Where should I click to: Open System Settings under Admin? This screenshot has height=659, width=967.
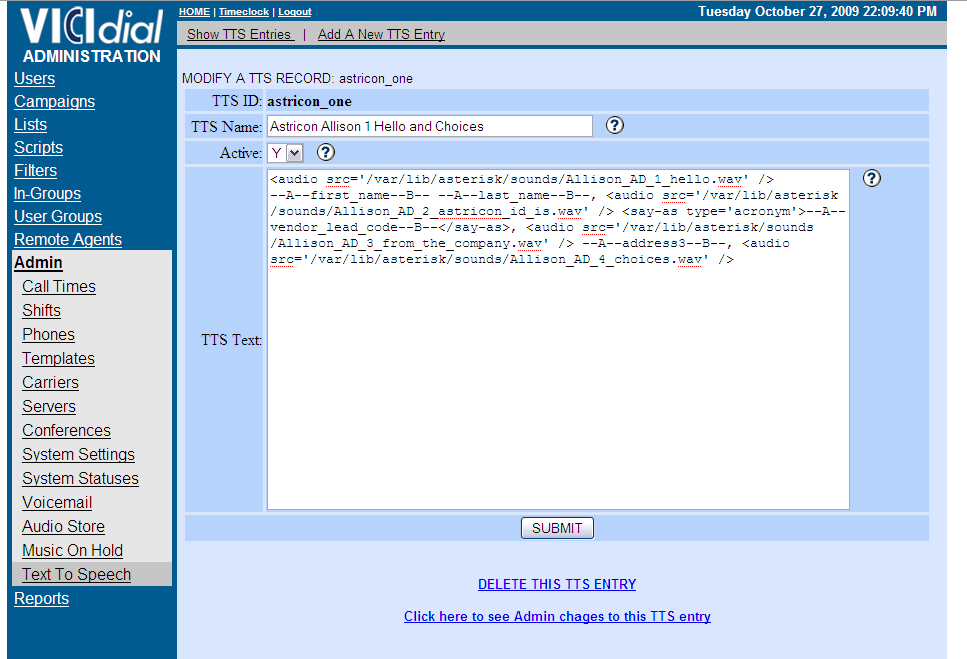[78, 454]
